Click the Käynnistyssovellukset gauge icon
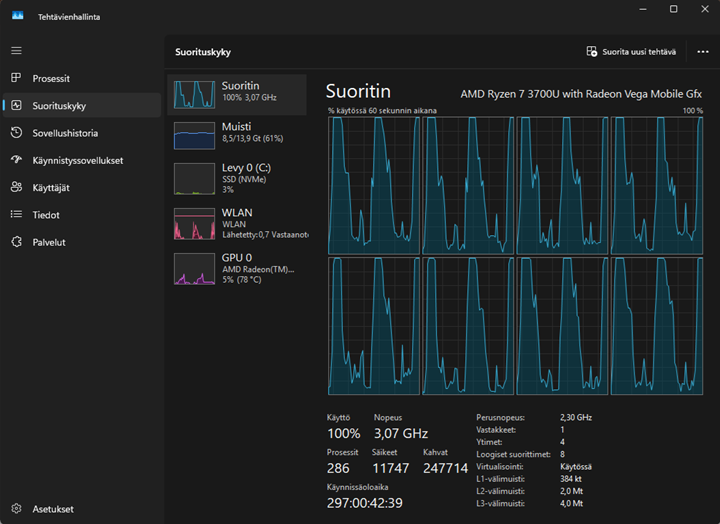Viewport: 720px width, 524px height. click(16, 160)
